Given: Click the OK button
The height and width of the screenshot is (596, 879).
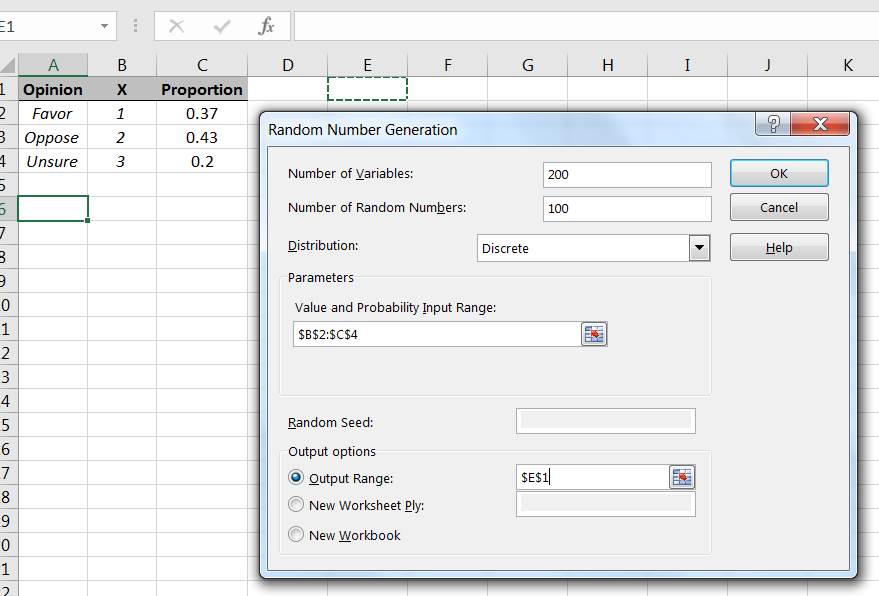Looking at the screenshot, I should click(779, 173).
